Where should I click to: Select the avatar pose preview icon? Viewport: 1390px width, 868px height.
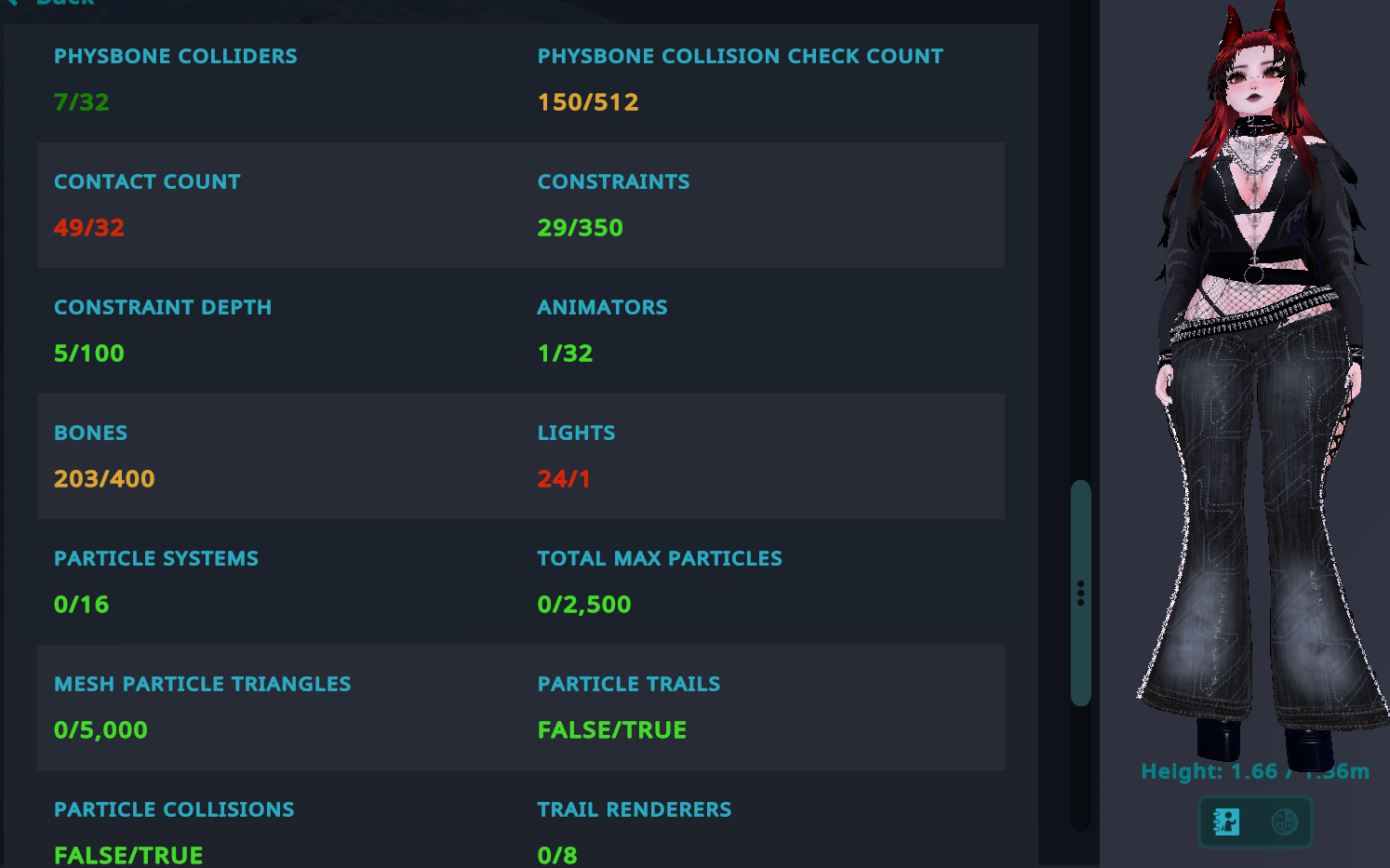[1226, 821]
